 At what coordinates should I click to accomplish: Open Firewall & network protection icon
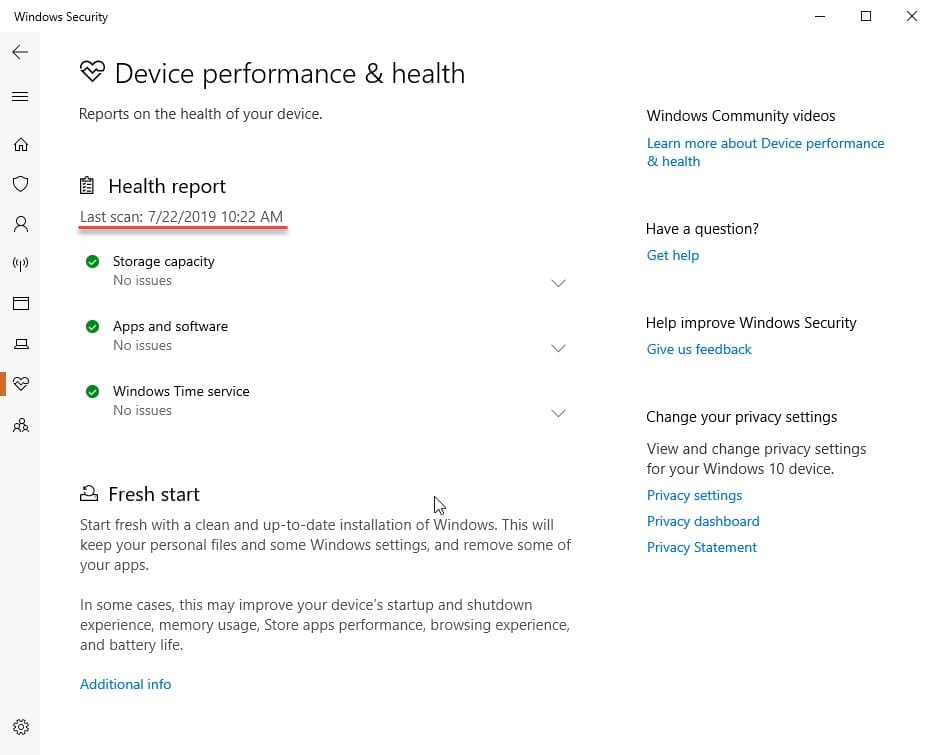21,264
